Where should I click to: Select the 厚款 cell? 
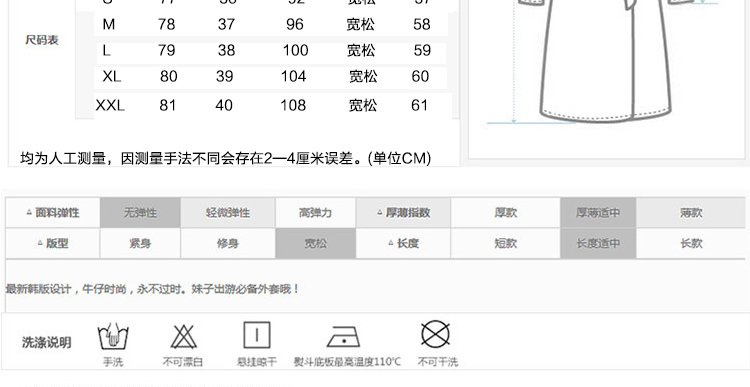click(506, 212)
